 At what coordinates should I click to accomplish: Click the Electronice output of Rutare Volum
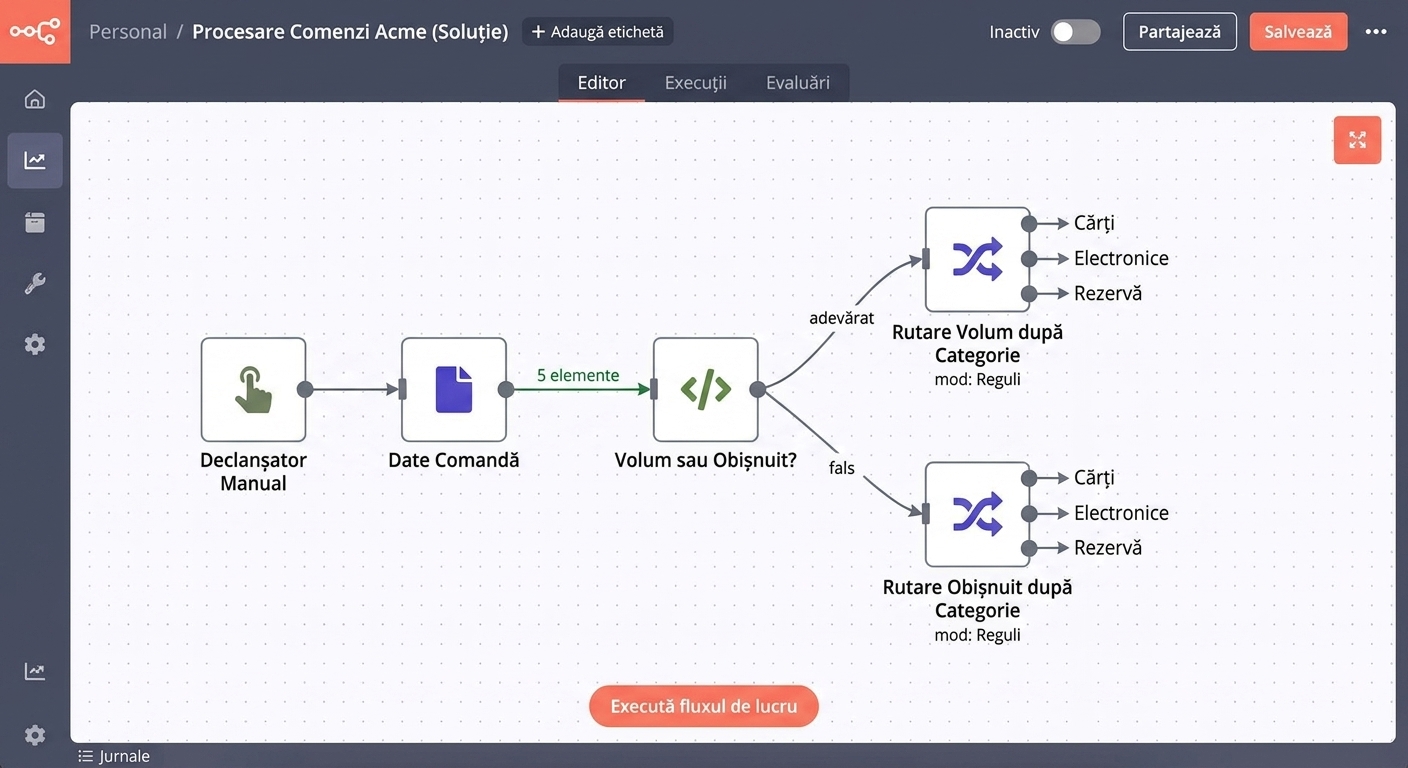pyautogui.click(x=1121, y=258)
